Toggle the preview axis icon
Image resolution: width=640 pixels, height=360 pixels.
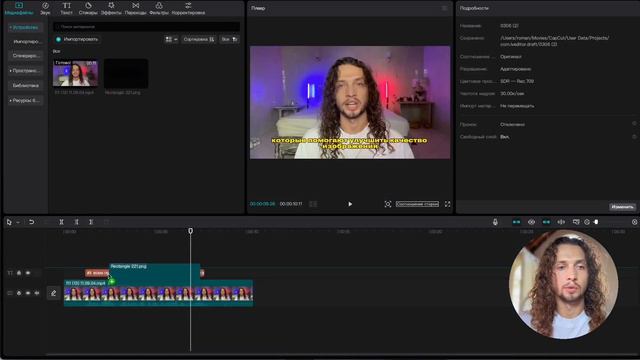coord(561,222)
